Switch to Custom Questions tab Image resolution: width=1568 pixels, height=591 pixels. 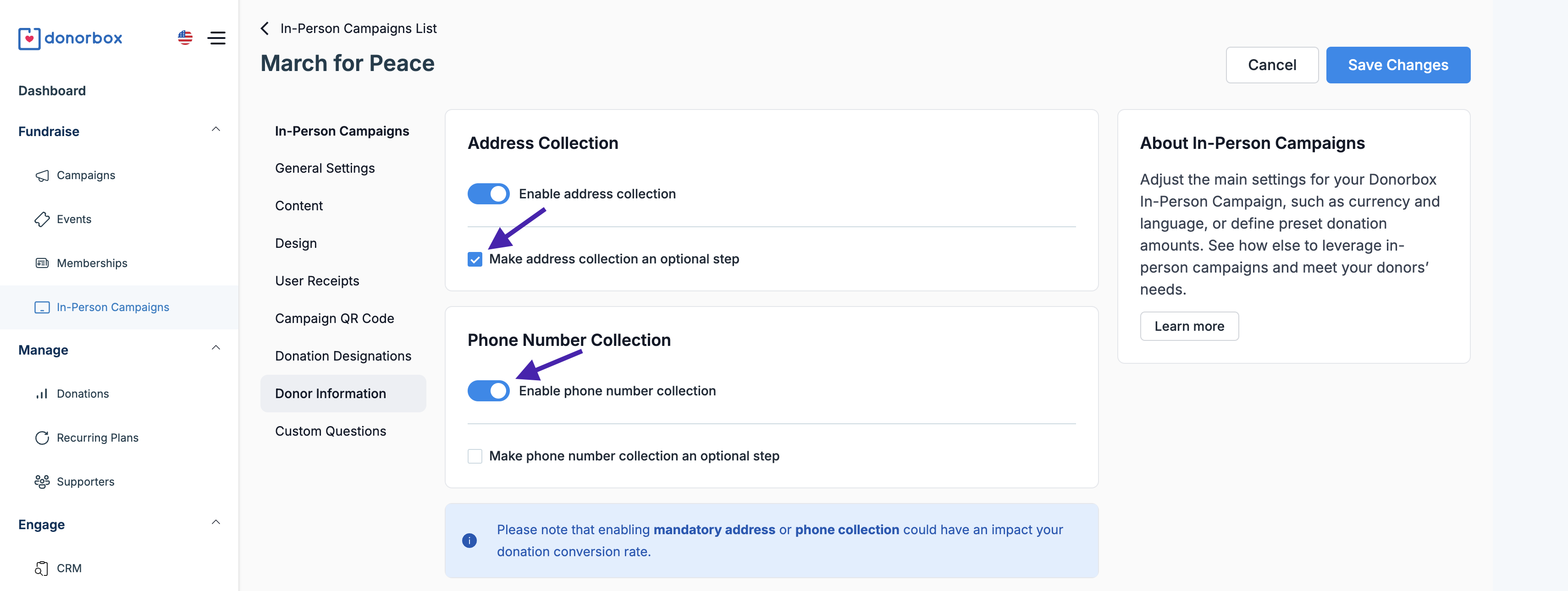(x=330, y=431)
